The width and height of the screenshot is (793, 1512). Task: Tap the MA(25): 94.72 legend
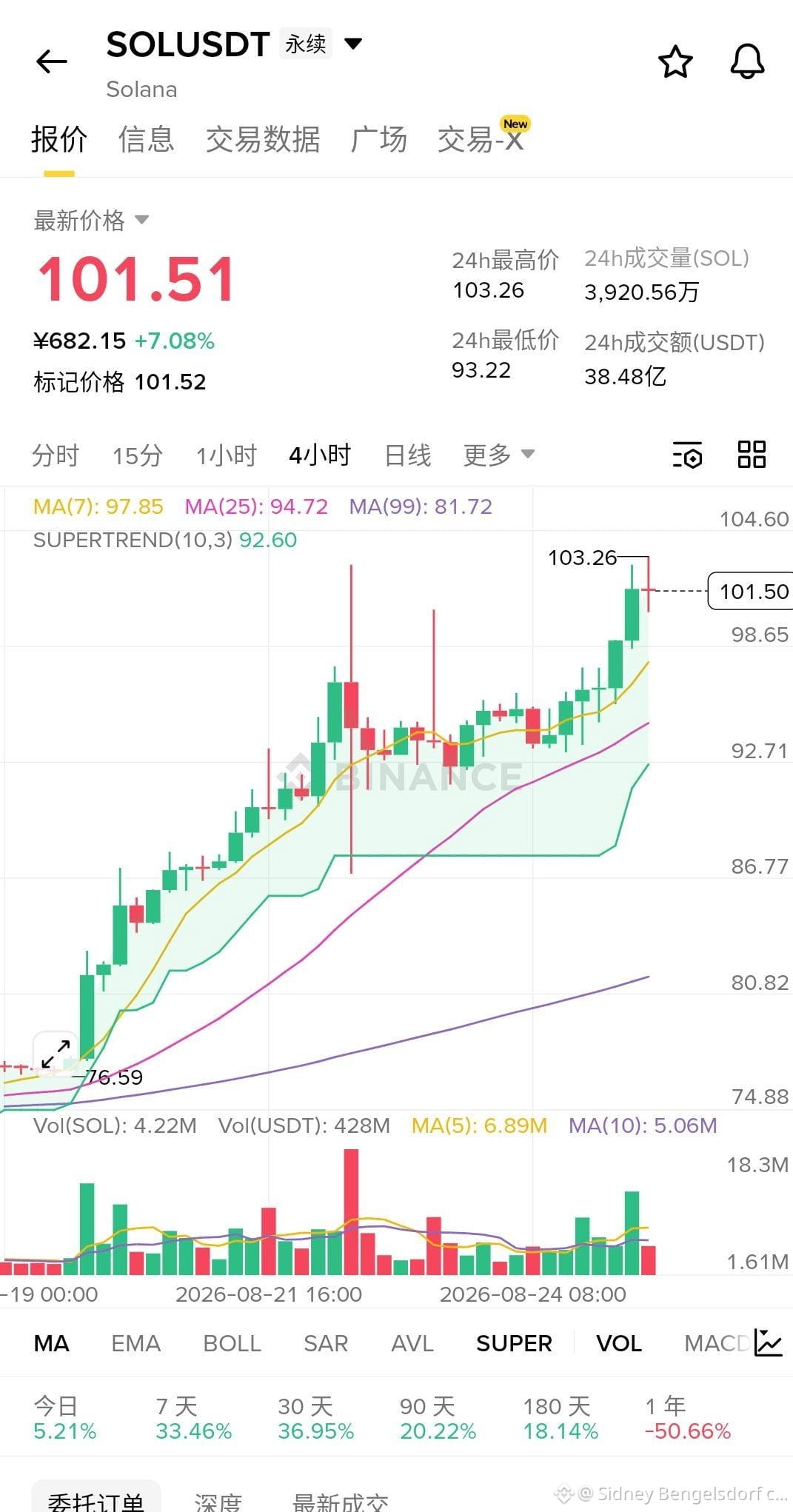coord(256,506)
